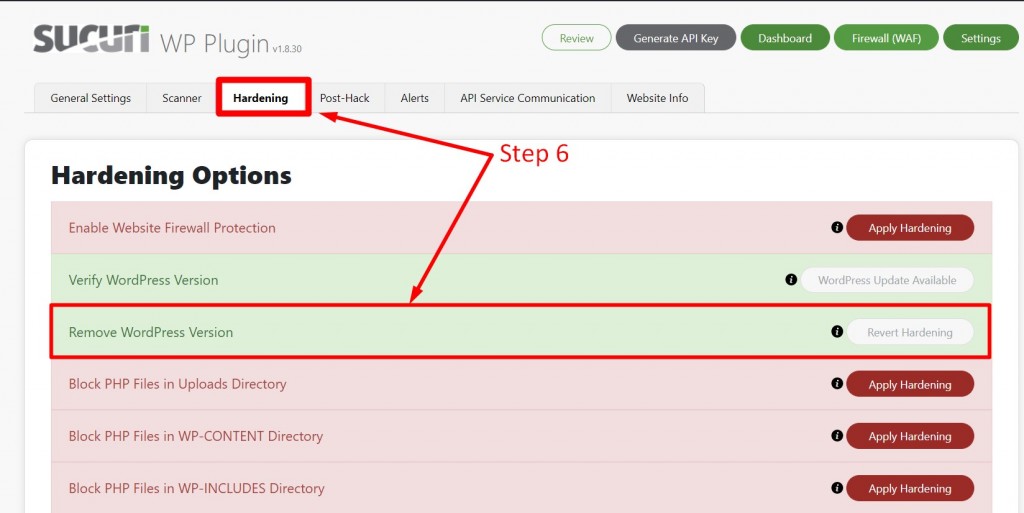Open the Dashboard page
The width and height of the screenshot is (1024, 513).
pos(785,38)
